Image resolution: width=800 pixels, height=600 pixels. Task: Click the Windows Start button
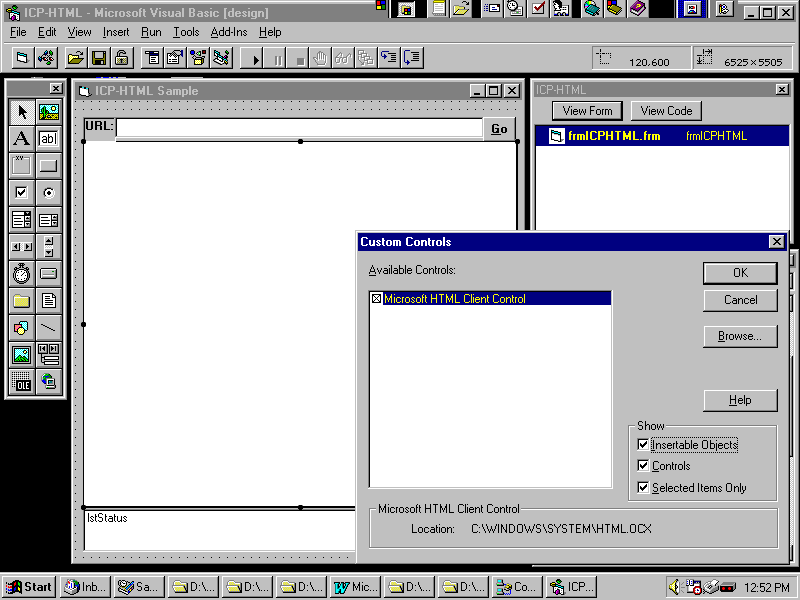pyautogui.click(x=29, y=587)
